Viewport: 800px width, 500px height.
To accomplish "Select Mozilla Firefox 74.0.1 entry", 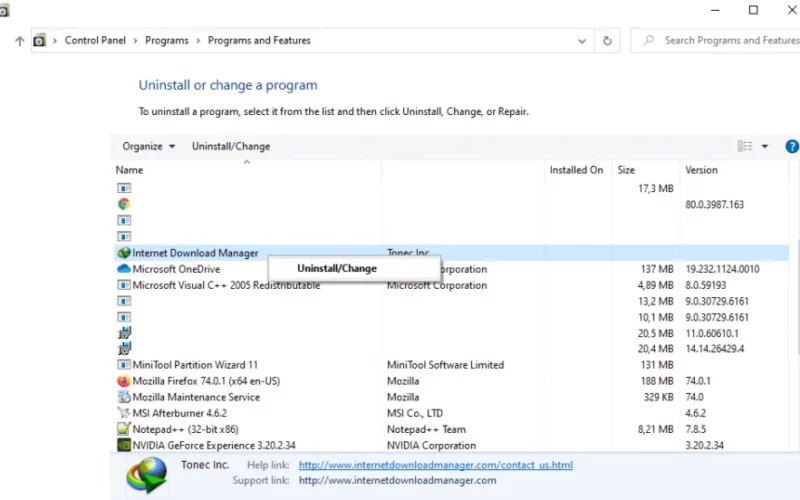I will pos(206,381).
